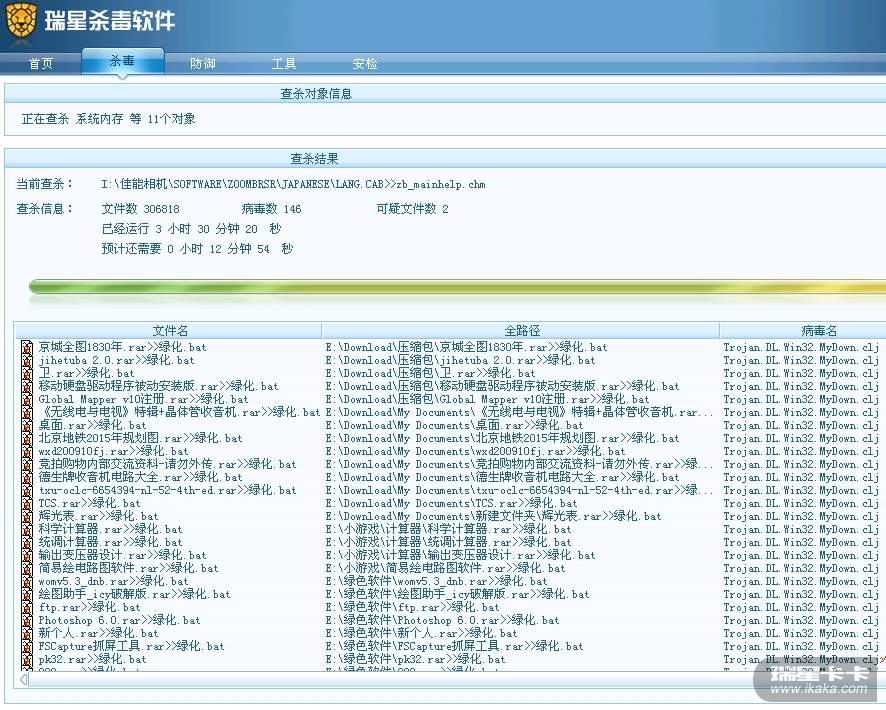Click the 文件数 306818 value

(140, 209)
